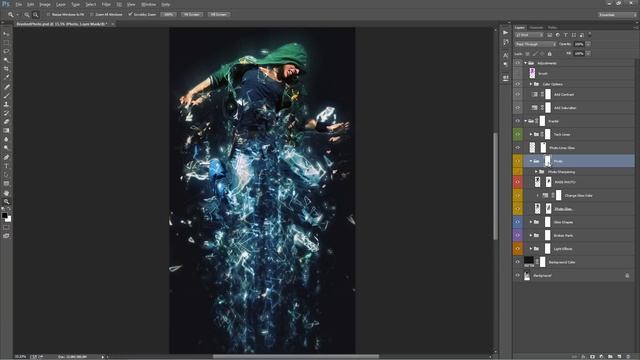Select the Crop tool
This screenshot has height=360, width=640.
coord(6,69)
